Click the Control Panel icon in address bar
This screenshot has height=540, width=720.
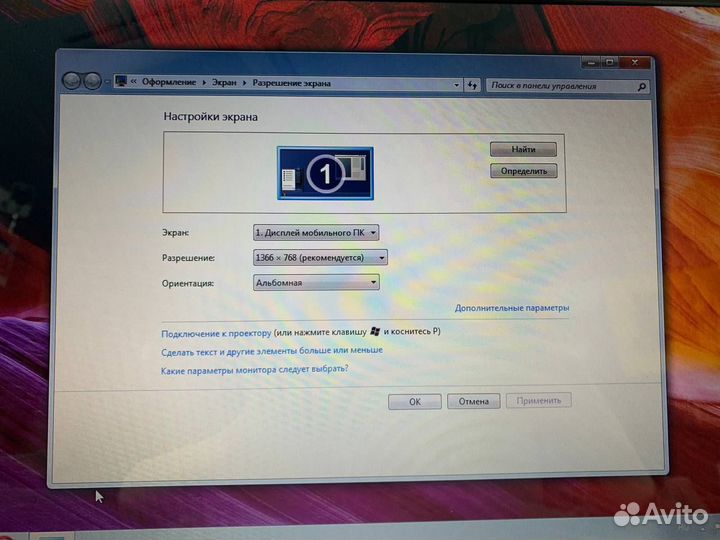[121, 81]
